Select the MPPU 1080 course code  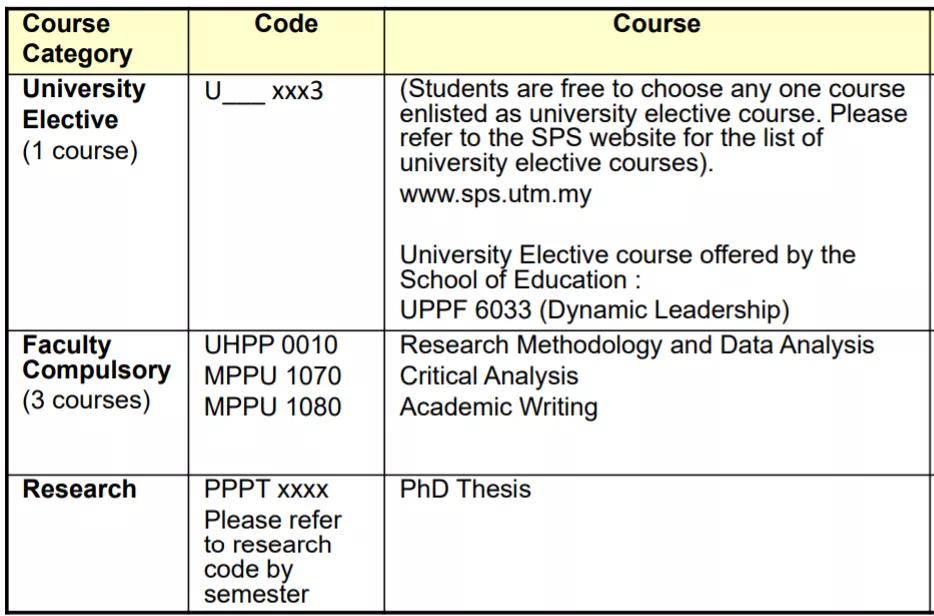coord(272,407)
